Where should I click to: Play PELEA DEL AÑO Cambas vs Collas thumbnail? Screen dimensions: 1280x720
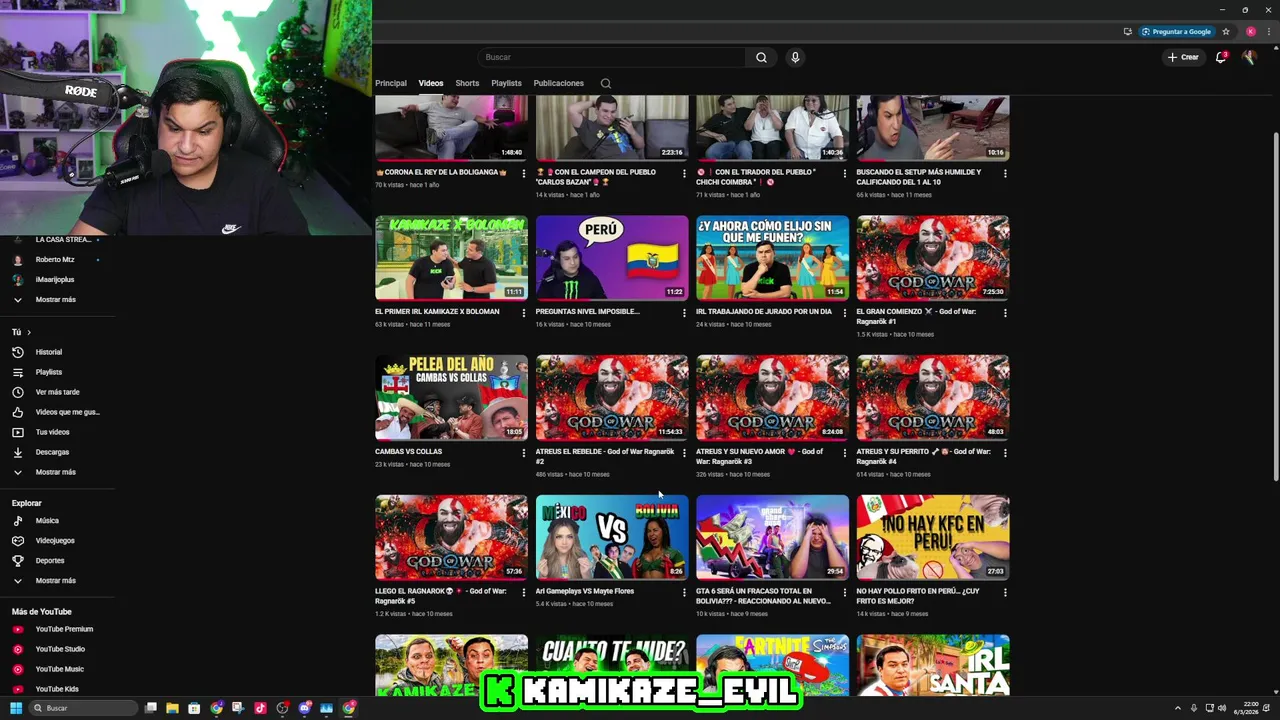pyautogui.click(x=451, y=397)
